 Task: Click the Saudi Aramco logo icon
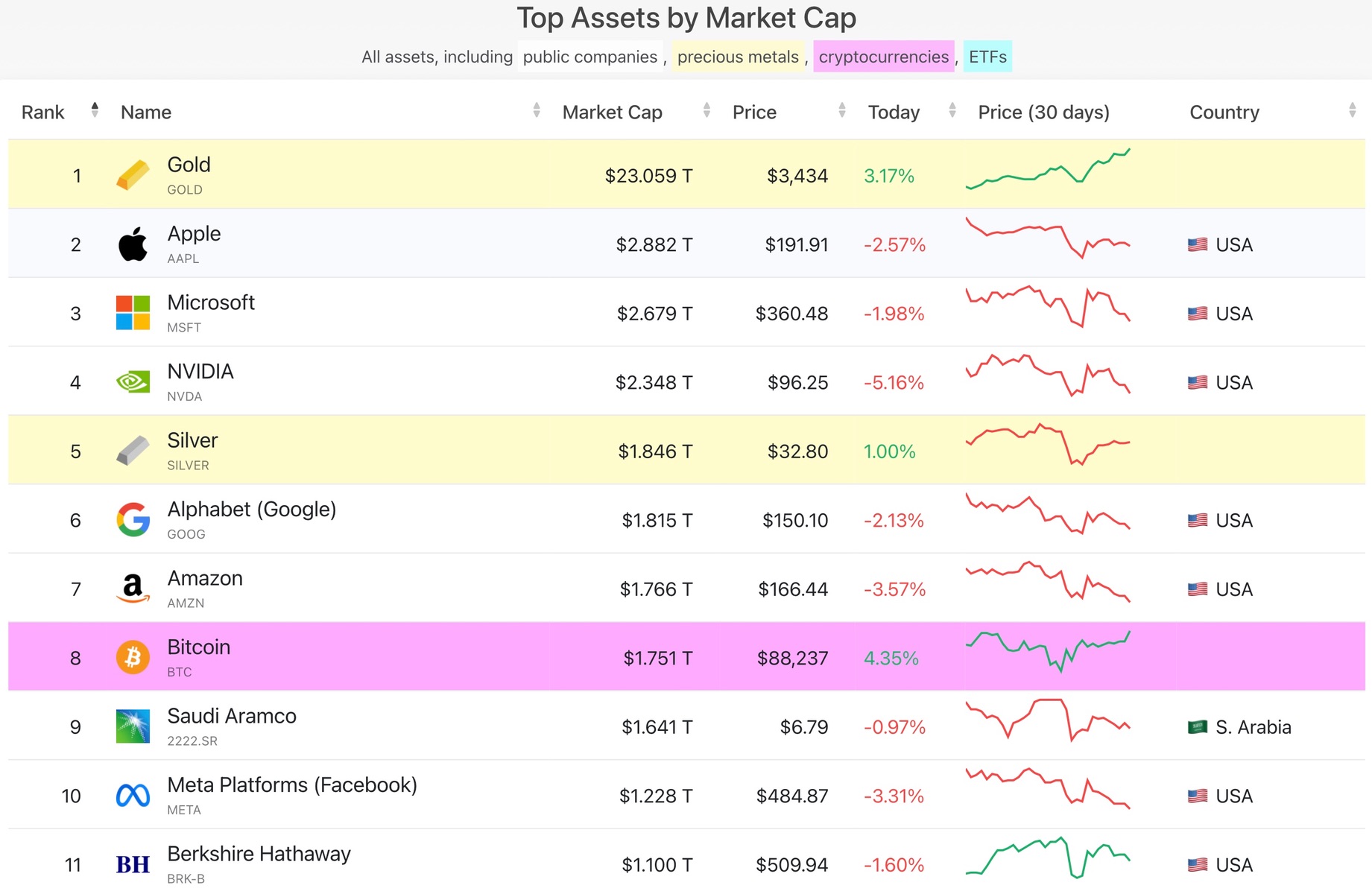pos(133,726)
